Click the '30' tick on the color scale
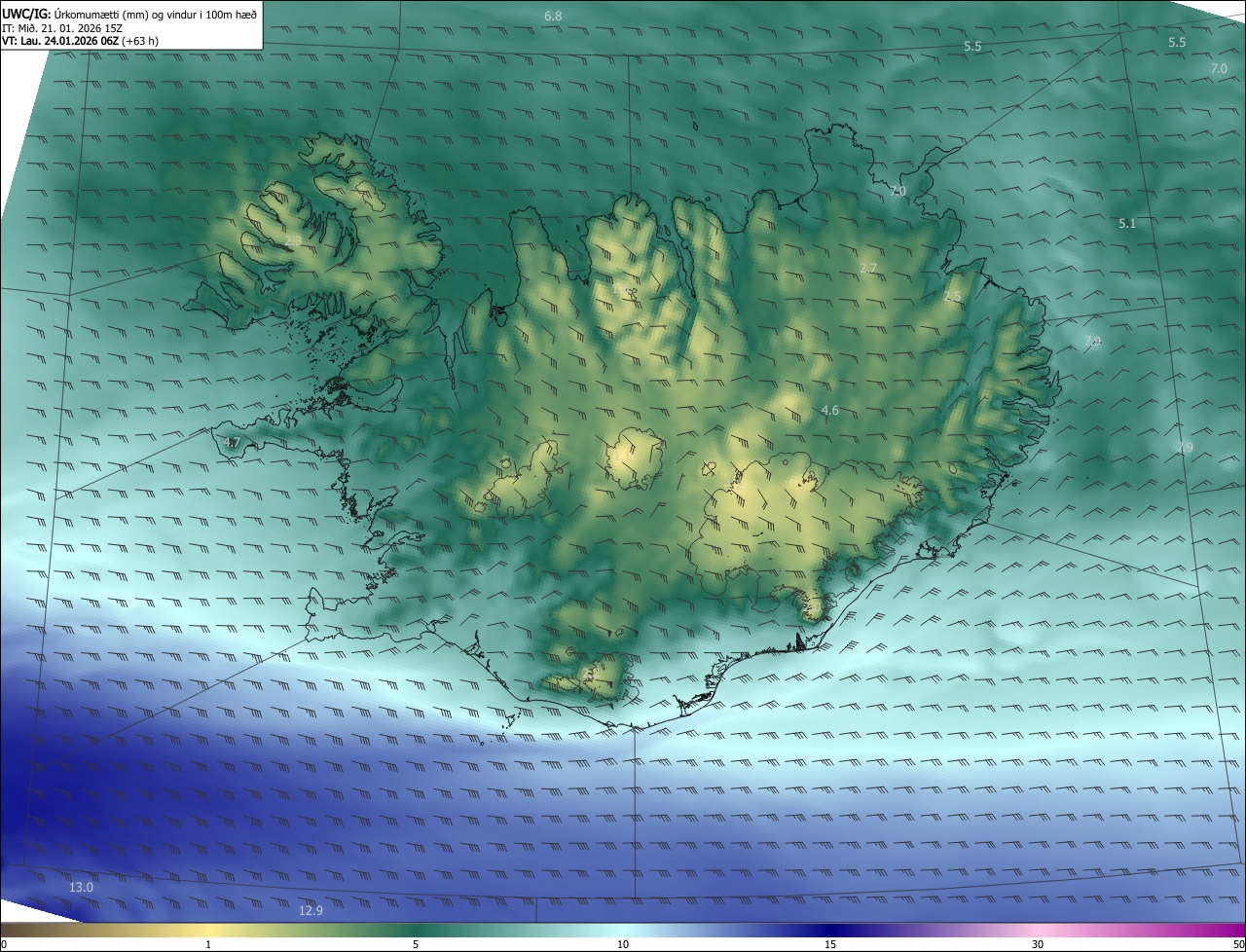Viewport: 1246px width, 952px height. coord(1038,945)
